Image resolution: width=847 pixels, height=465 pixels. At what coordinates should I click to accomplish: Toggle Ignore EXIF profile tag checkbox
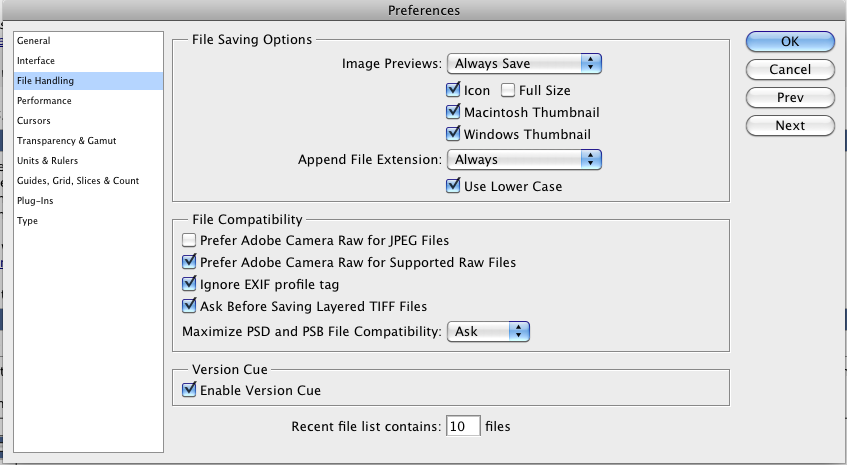189,284
